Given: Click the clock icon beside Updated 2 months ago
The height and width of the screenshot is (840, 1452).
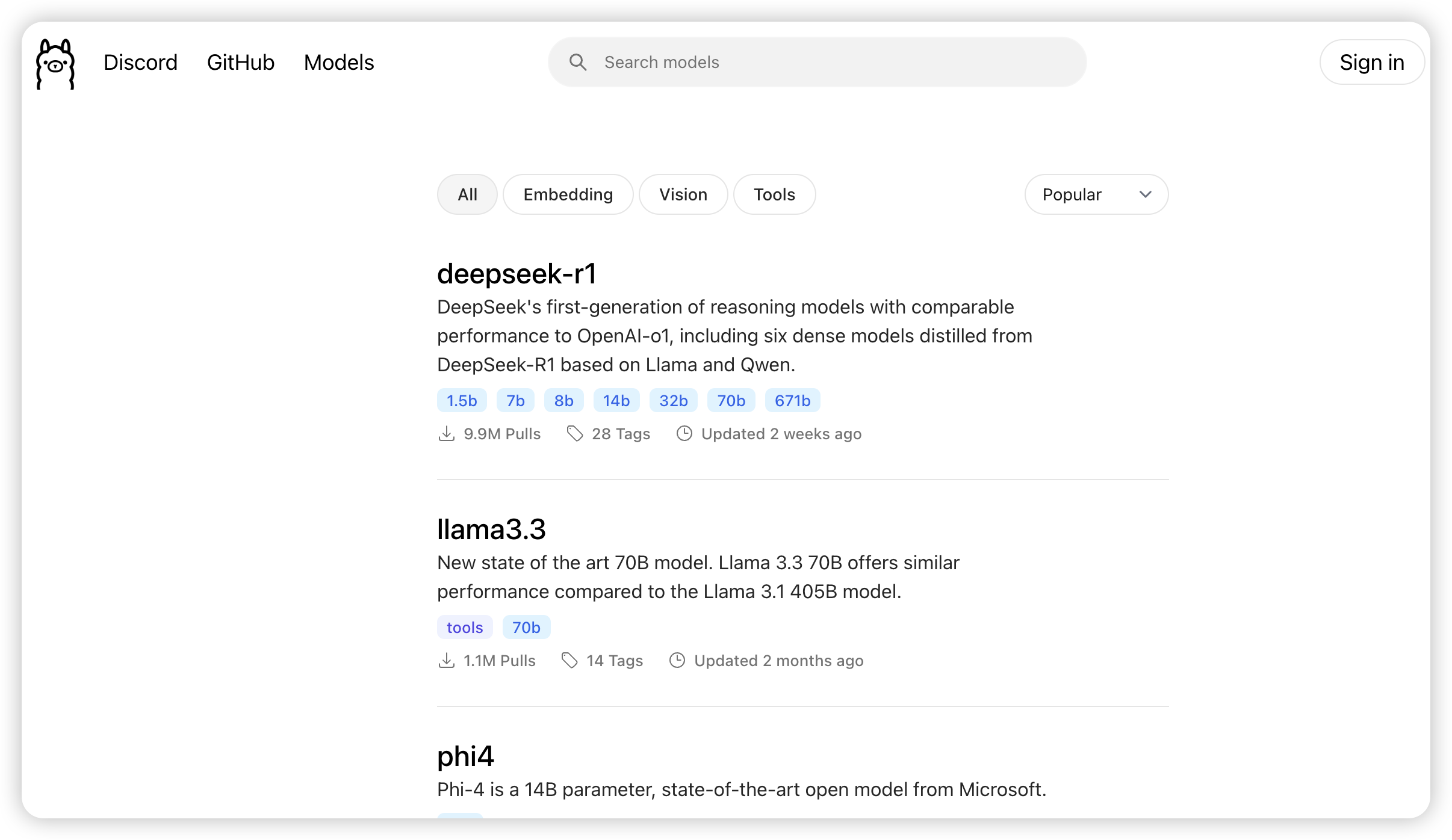Looking at the screenshot, I should coord(677,661).
